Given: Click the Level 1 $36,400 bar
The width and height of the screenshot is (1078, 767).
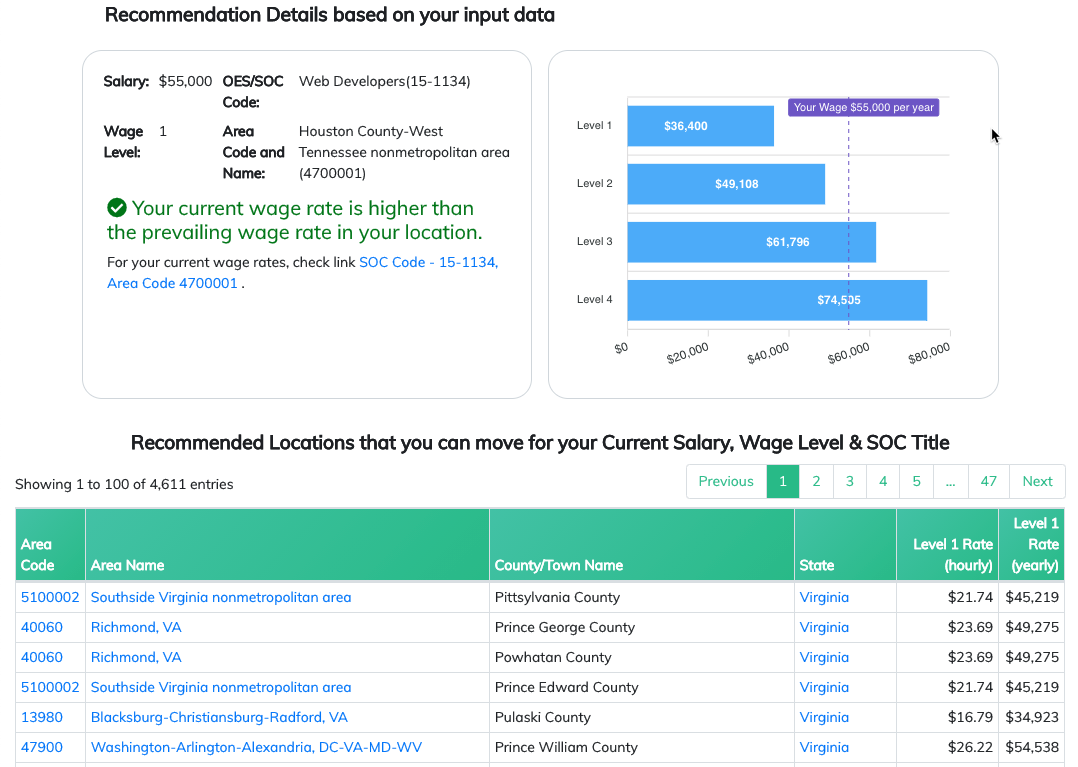Looking at the screenshot, I should tap(701, 126).
